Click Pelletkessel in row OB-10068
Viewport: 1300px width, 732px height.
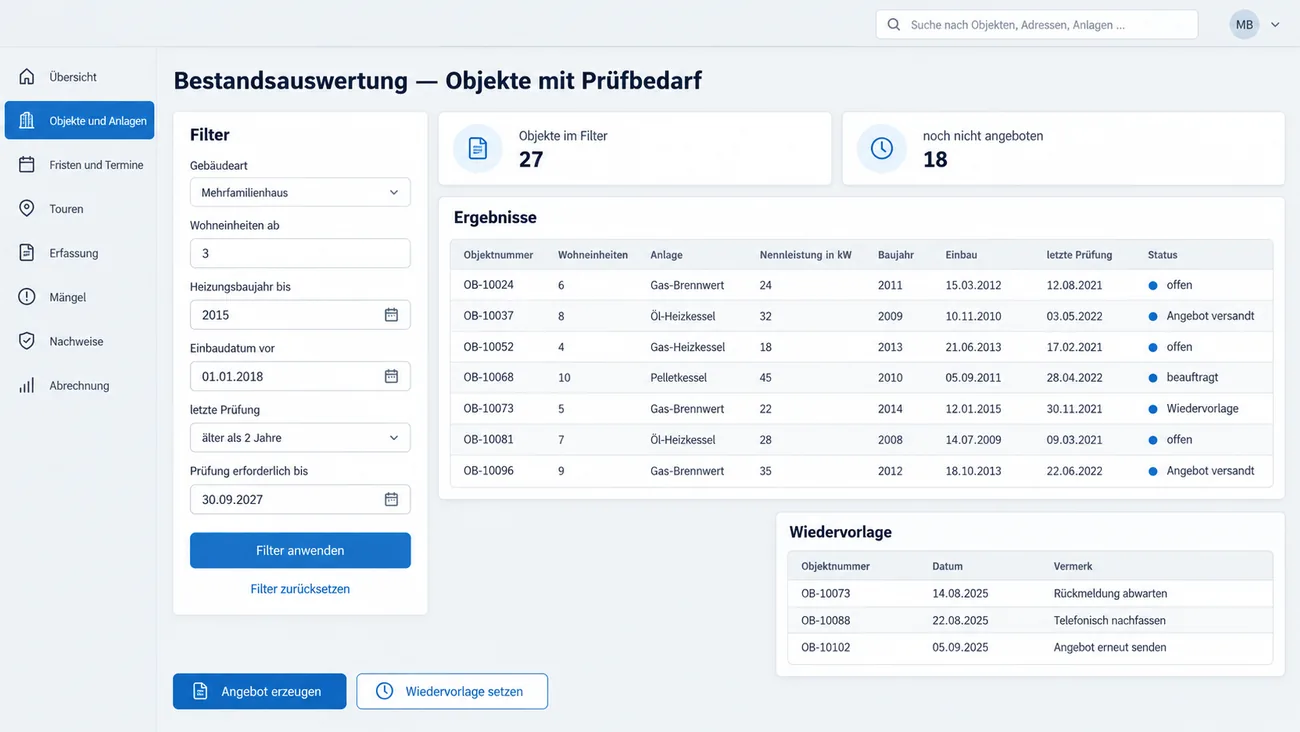[679, 378]
